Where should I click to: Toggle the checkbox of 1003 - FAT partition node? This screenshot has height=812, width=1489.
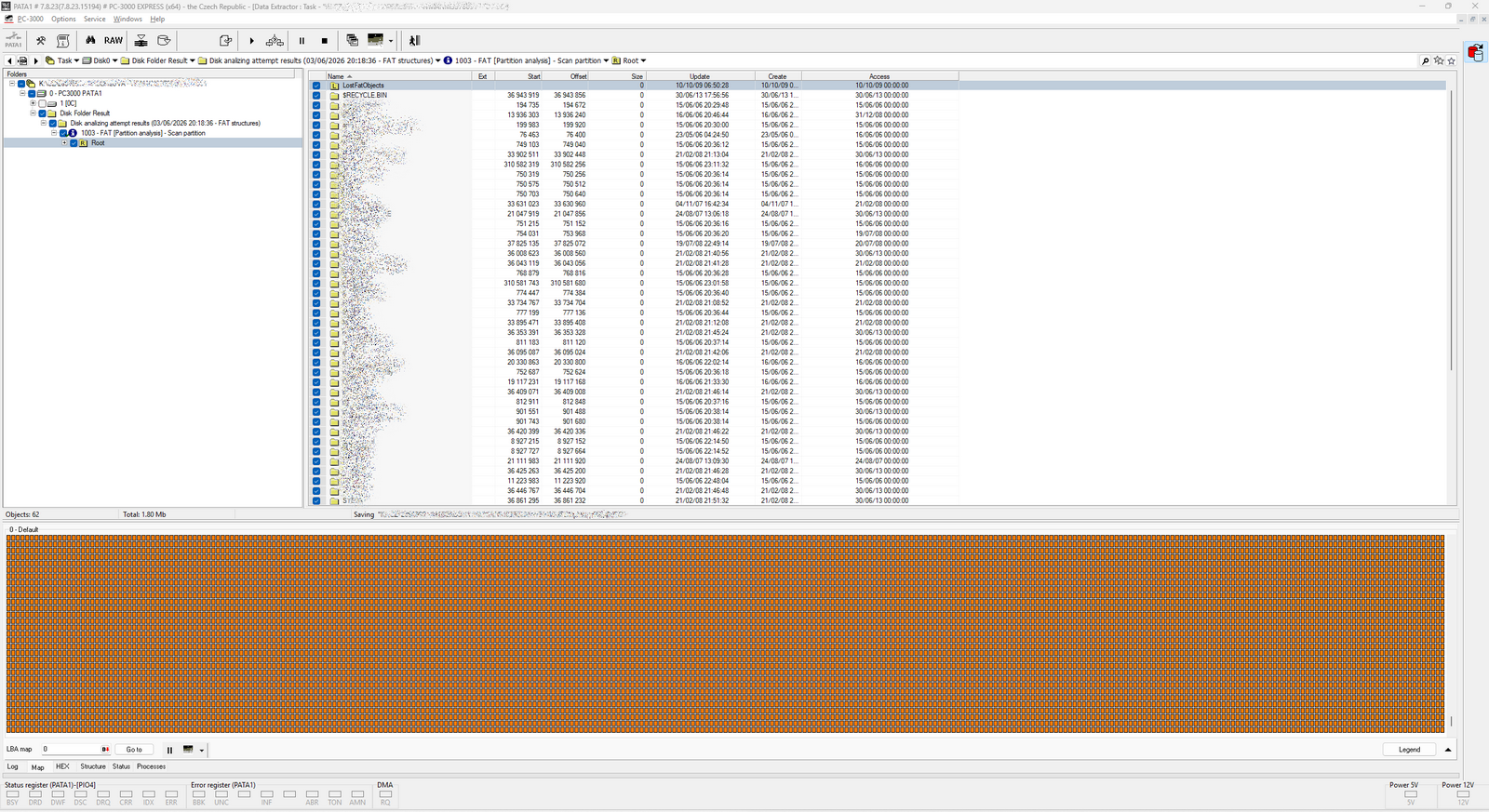pyautogui.click(x=63, y=133)
